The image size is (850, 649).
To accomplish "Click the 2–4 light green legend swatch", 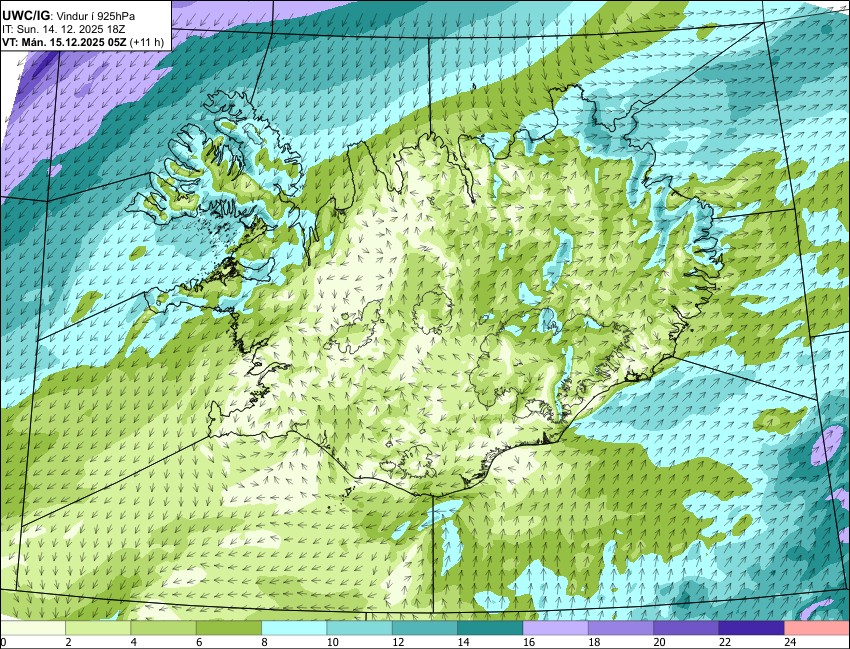I will (x=98, y=628).
